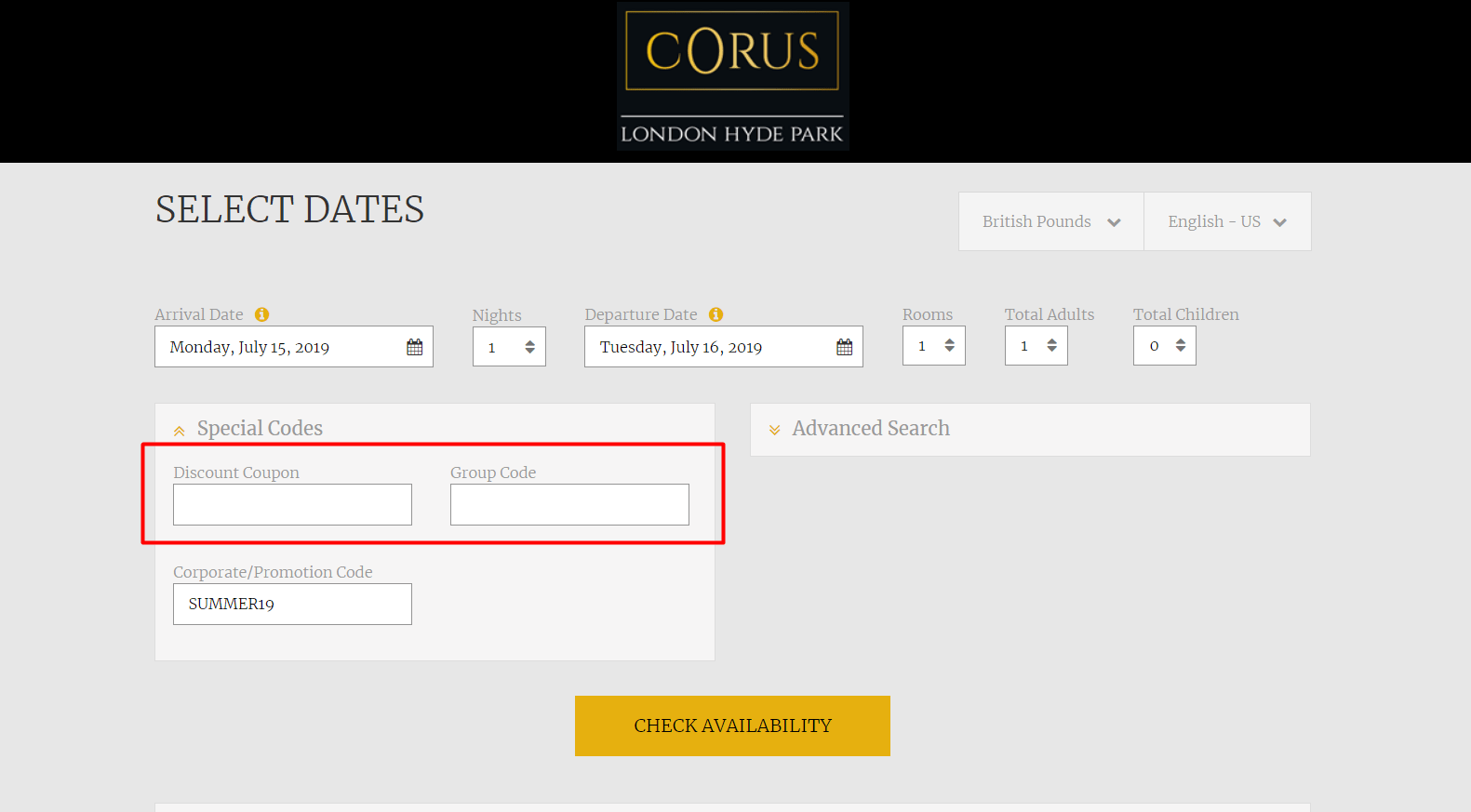Open the English - US language dropdown
This screenshot has width=1471, height=812.
1227,221
